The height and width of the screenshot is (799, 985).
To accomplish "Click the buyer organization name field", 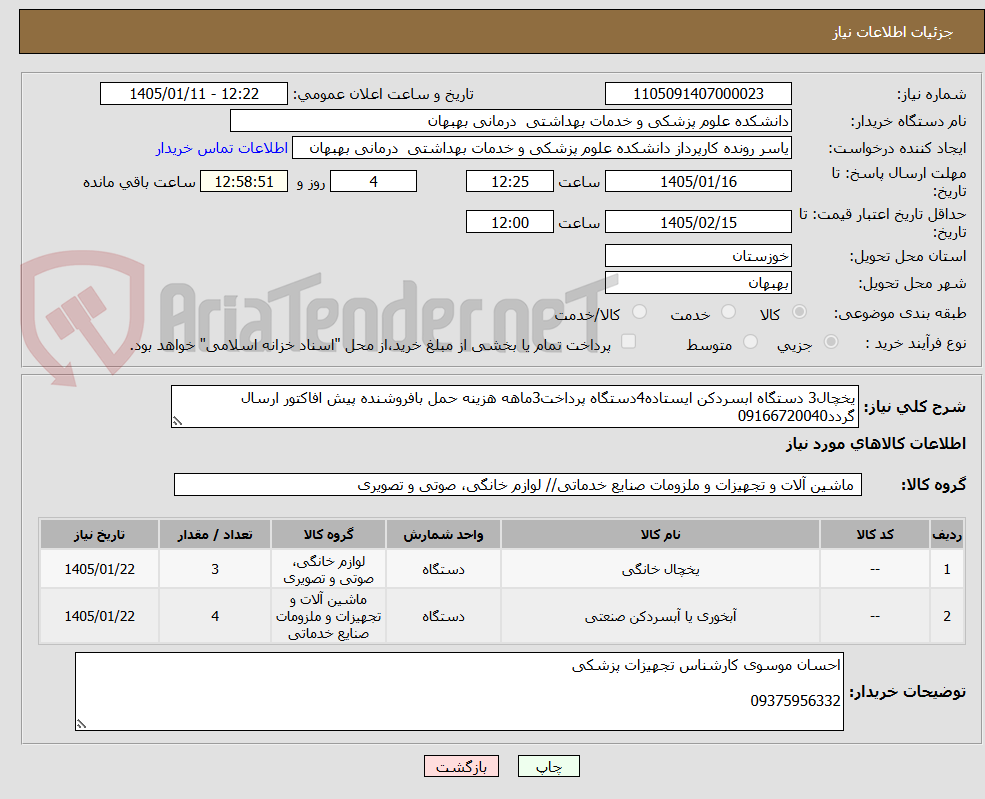I will coord(511,121).
